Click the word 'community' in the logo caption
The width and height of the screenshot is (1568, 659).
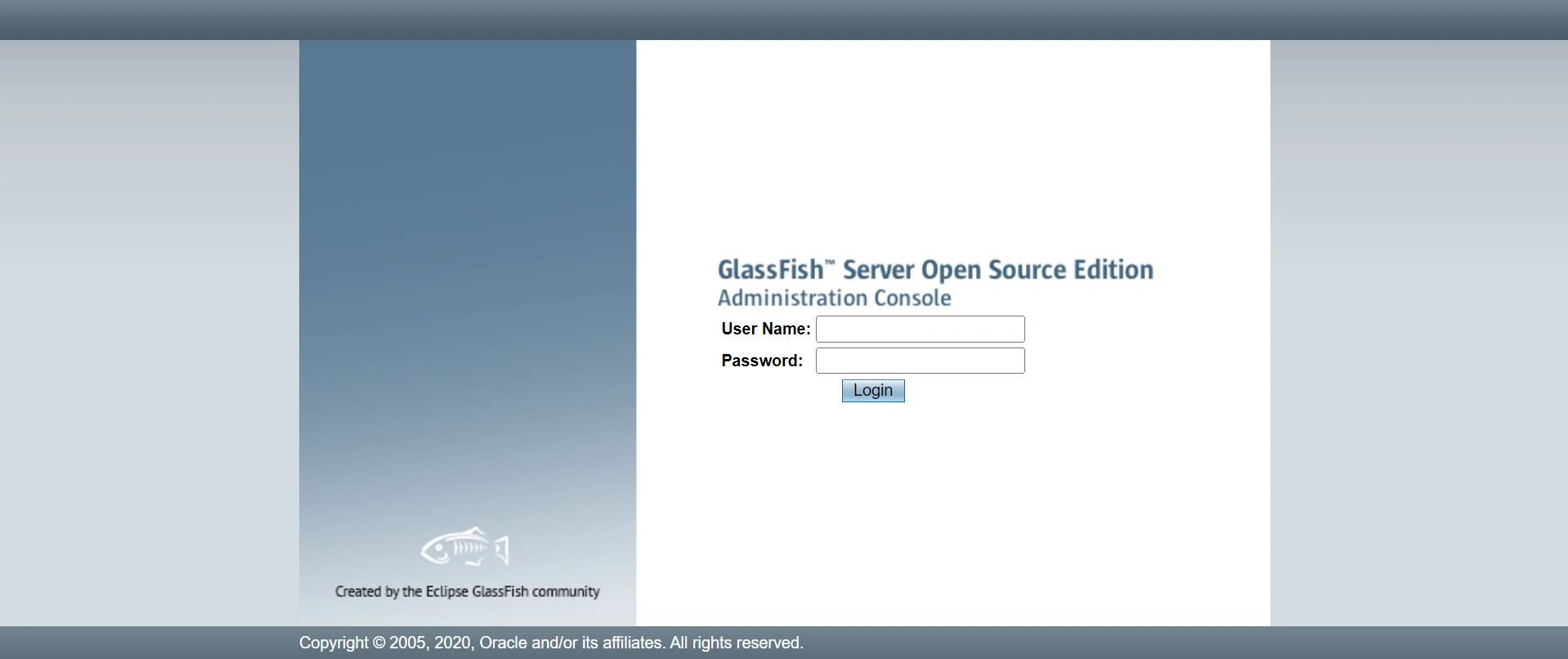(x=566, y=591)
